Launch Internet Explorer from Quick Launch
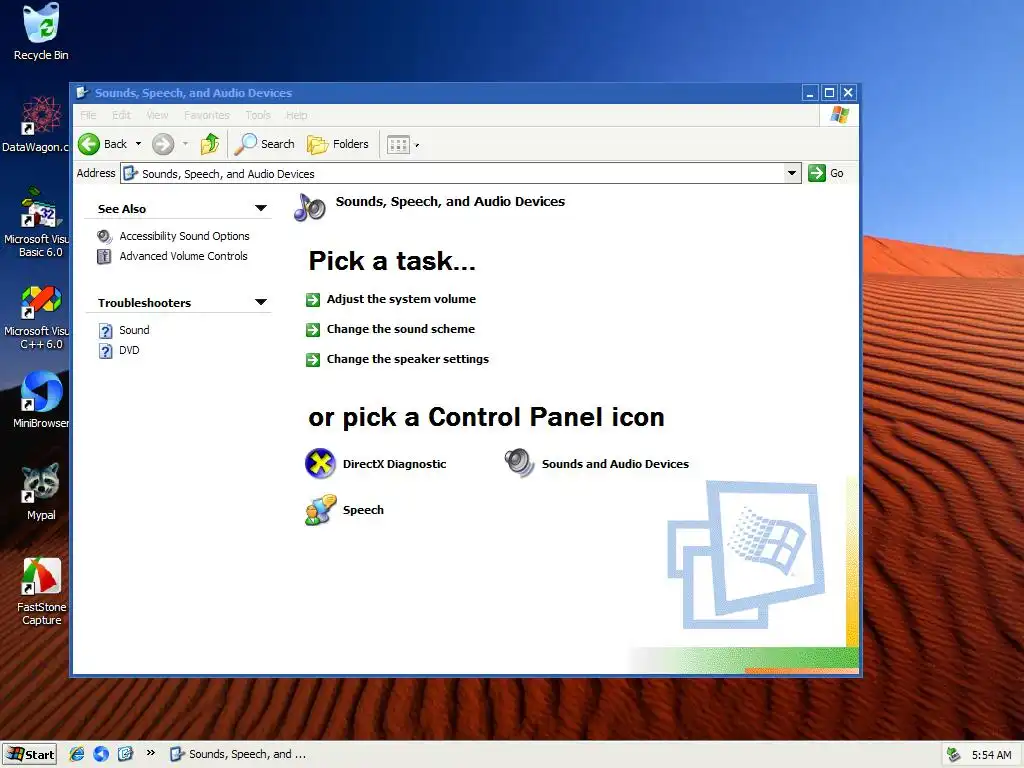1024x768 pixels. pyautogui.click(x=76, y=754)
